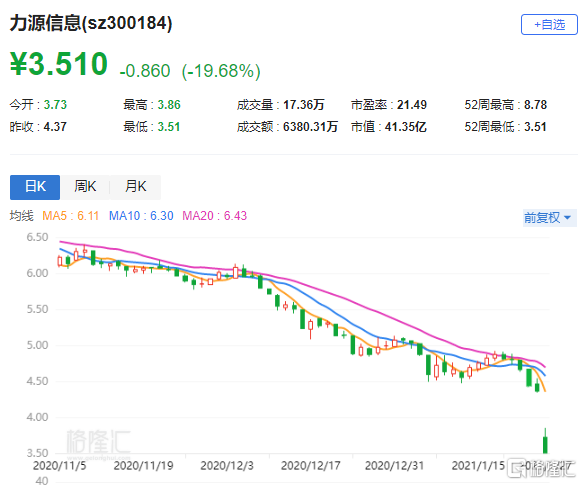Screen dimensions: 582x485
Task: Click the 2020/11/5 date axis label
Action: tap(59, 465)
